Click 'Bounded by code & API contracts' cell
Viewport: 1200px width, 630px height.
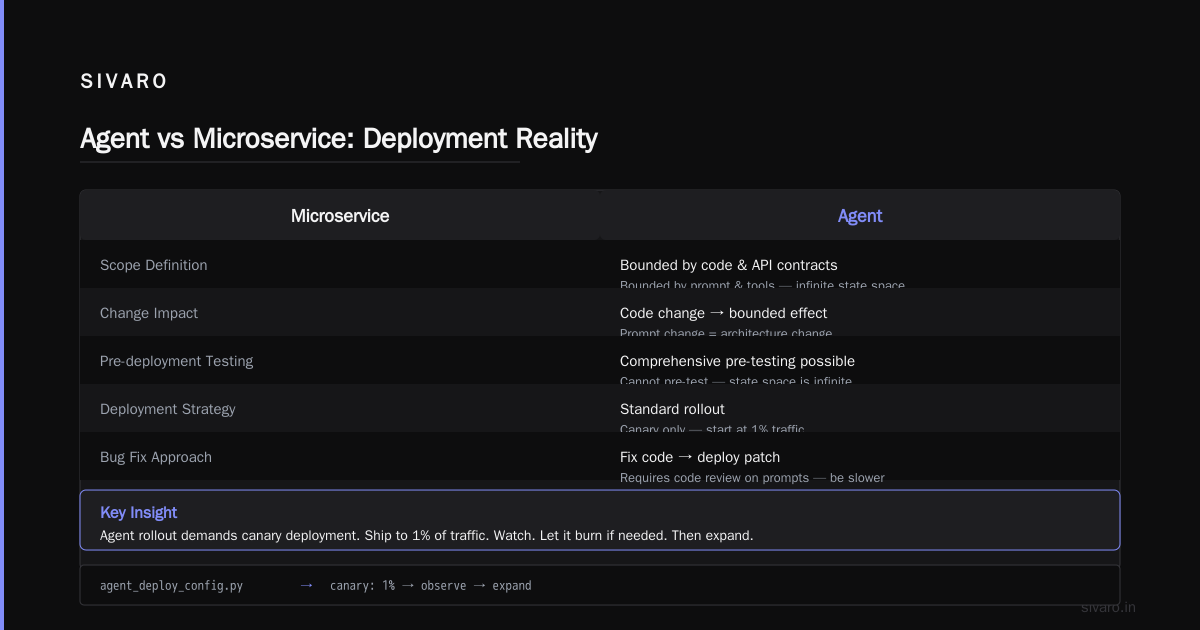pyautogui.click(x=729, y=265)
